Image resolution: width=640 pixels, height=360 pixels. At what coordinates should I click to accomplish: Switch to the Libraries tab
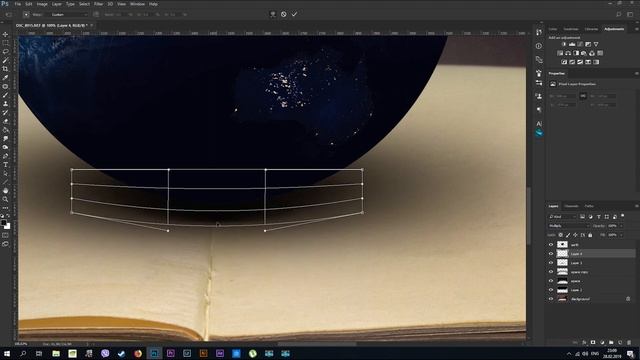[x=591, y=29]
